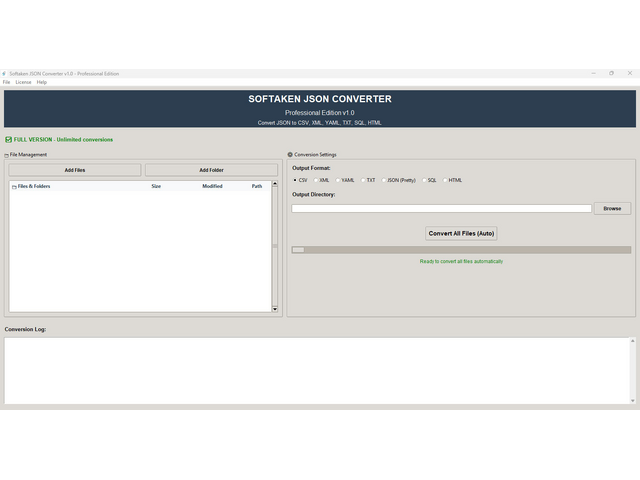Sort file list by Path column
This screenshot has height=480, width=640.
257,186
